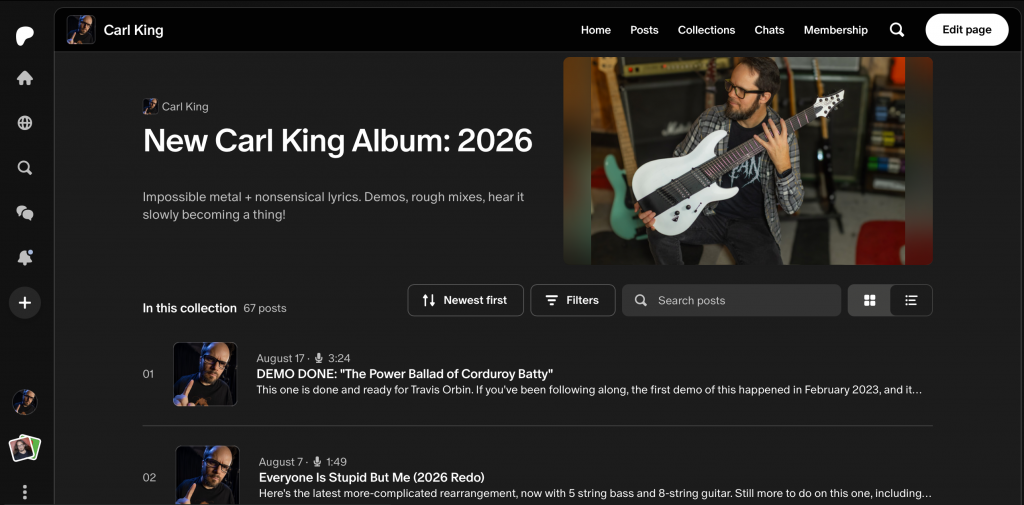Open the notifications bell icon
Image resolution: width=1024 pixels, height=505 pixels.
[x=25, y=257]
